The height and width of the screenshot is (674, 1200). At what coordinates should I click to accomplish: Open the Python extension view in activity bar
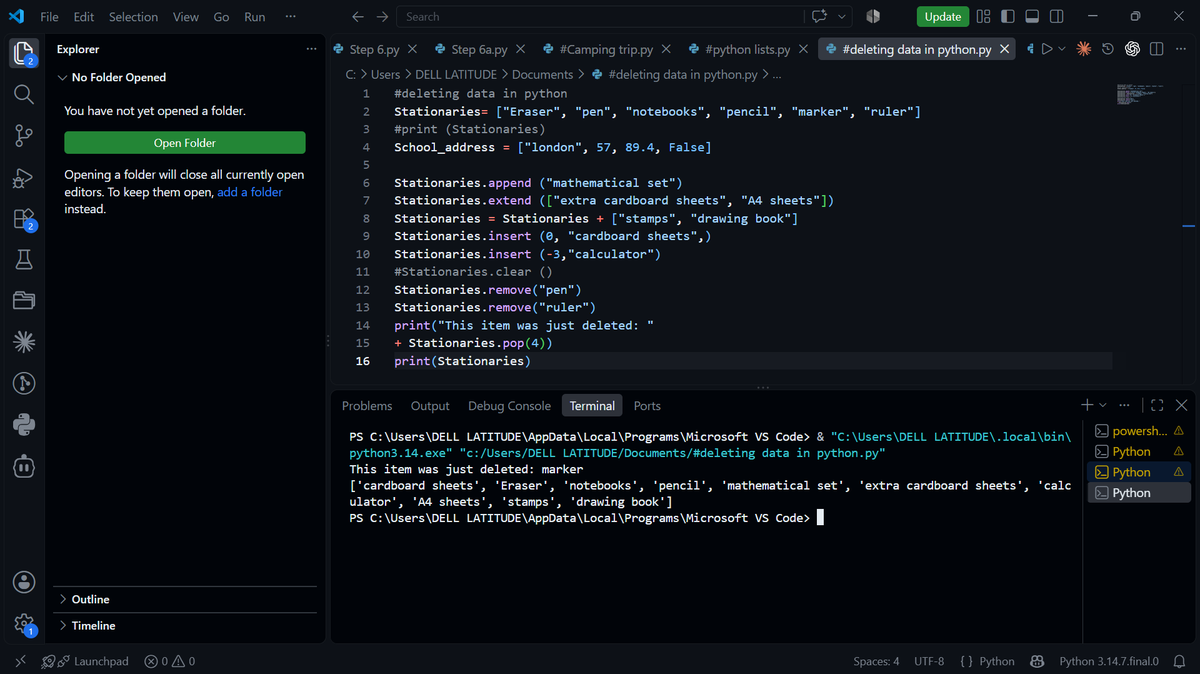tap(24, 425)
